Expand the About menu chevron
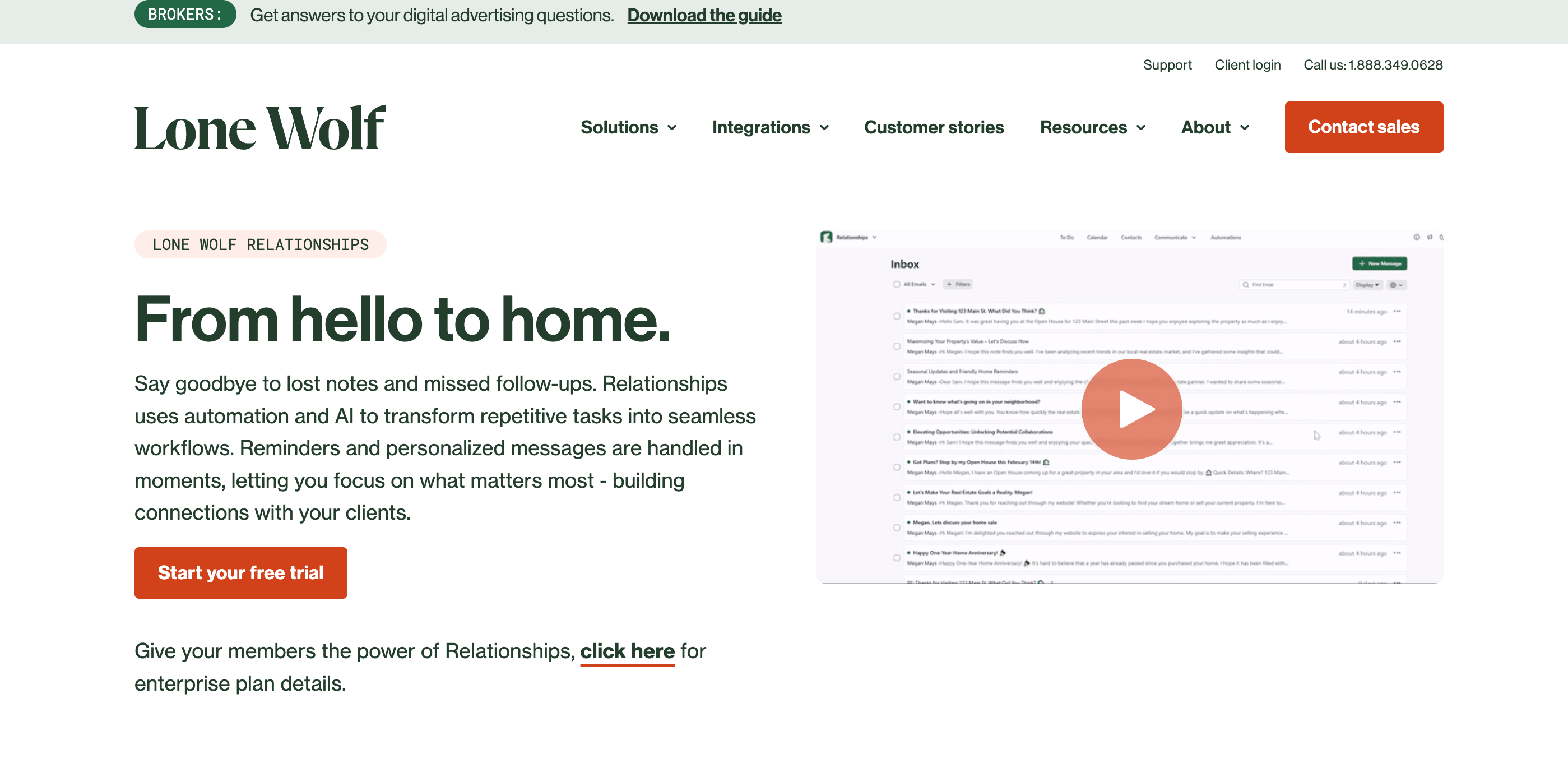Viewport: 1568px width, 777px height. tap(1244, 128)
